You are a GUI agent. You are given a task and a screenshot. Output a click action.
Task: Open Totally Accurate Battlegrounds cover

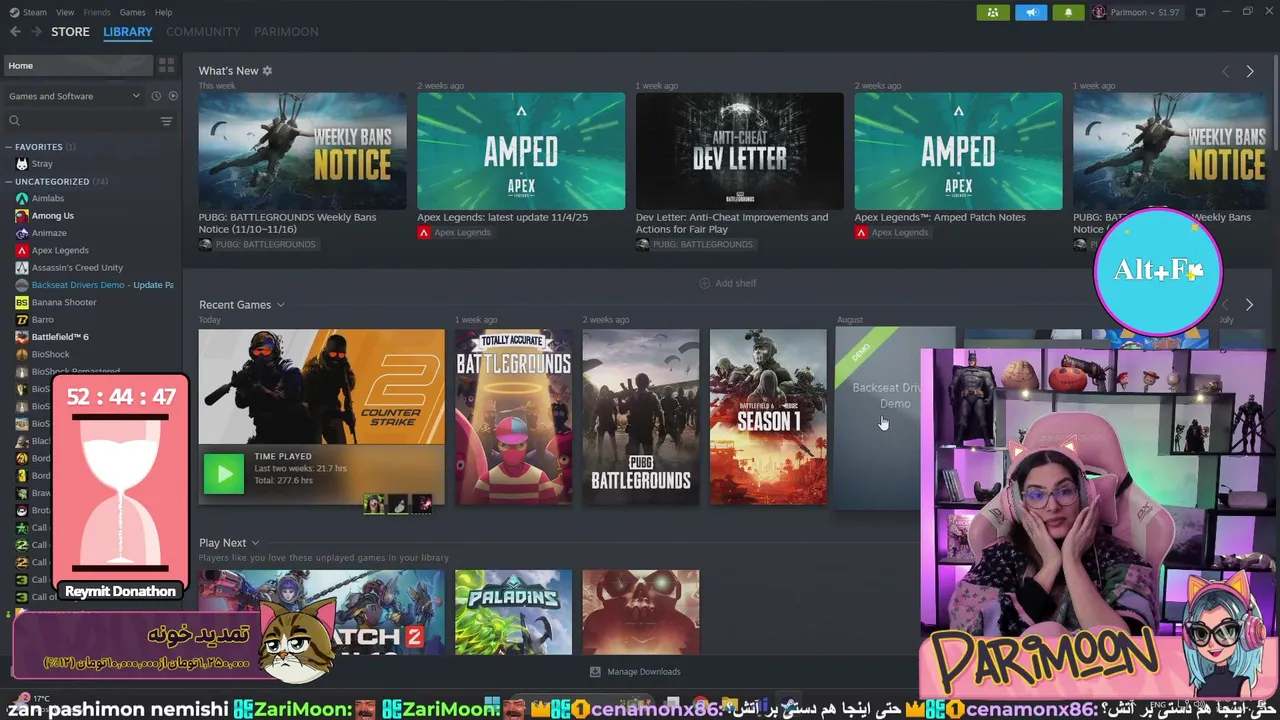[514, 417]
